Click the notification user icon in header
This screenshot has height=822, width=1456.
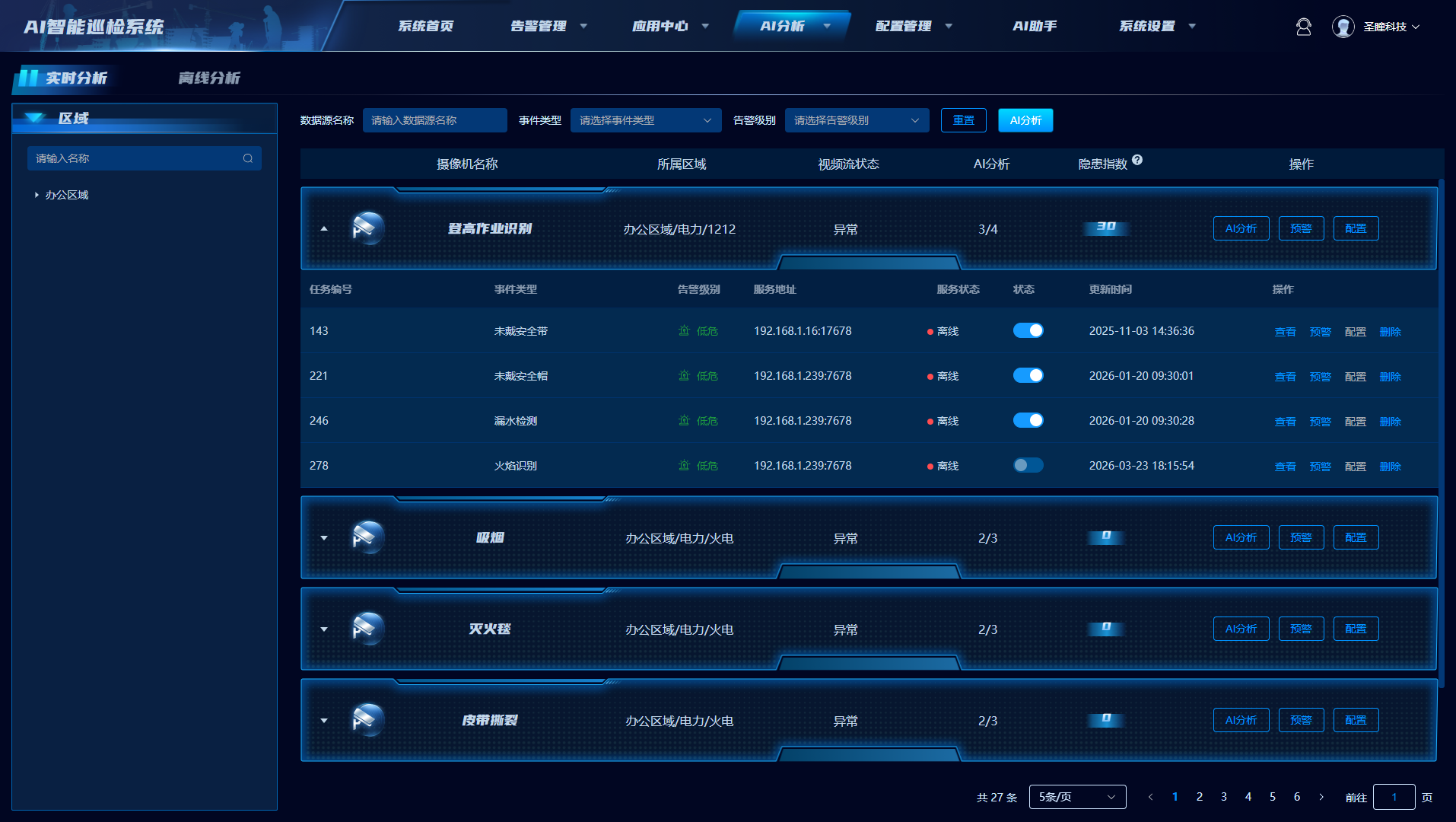(x=1303, y=27)
